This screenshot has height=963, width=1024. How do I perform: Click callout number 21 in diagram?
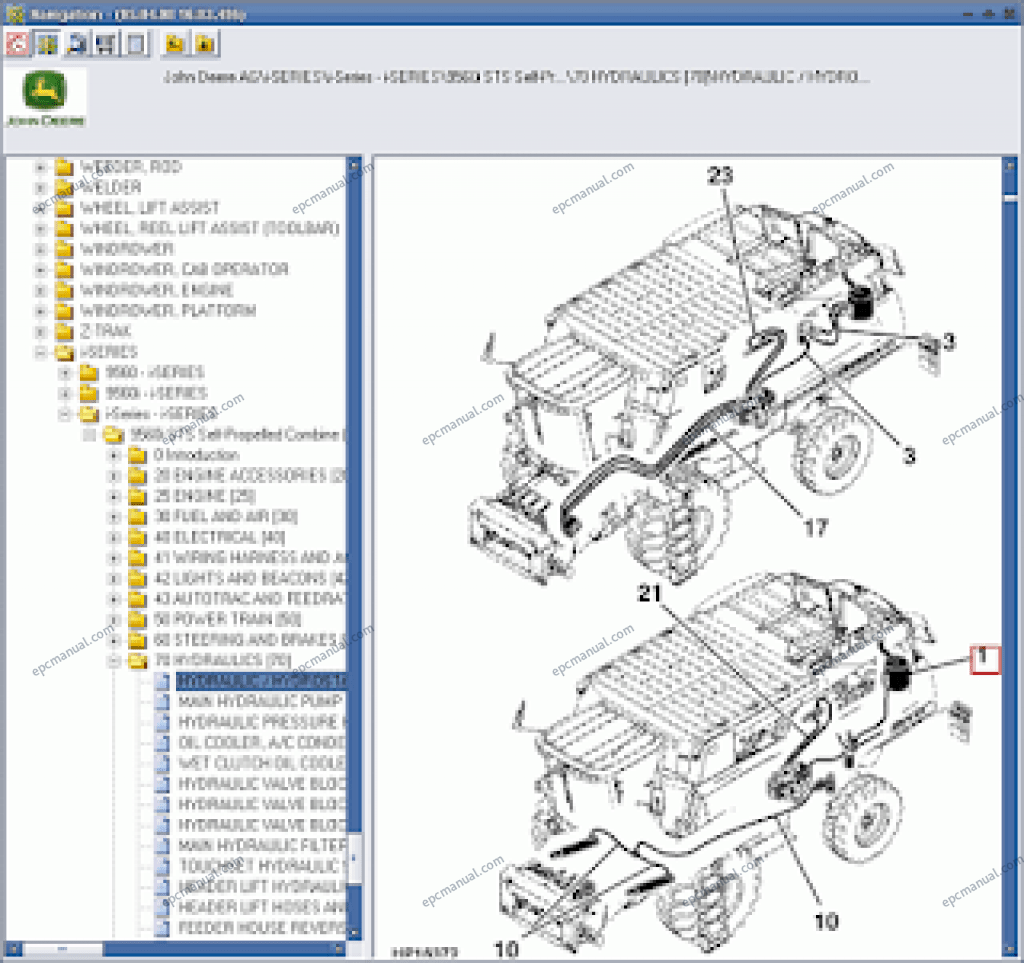click(x=649, y=593)
